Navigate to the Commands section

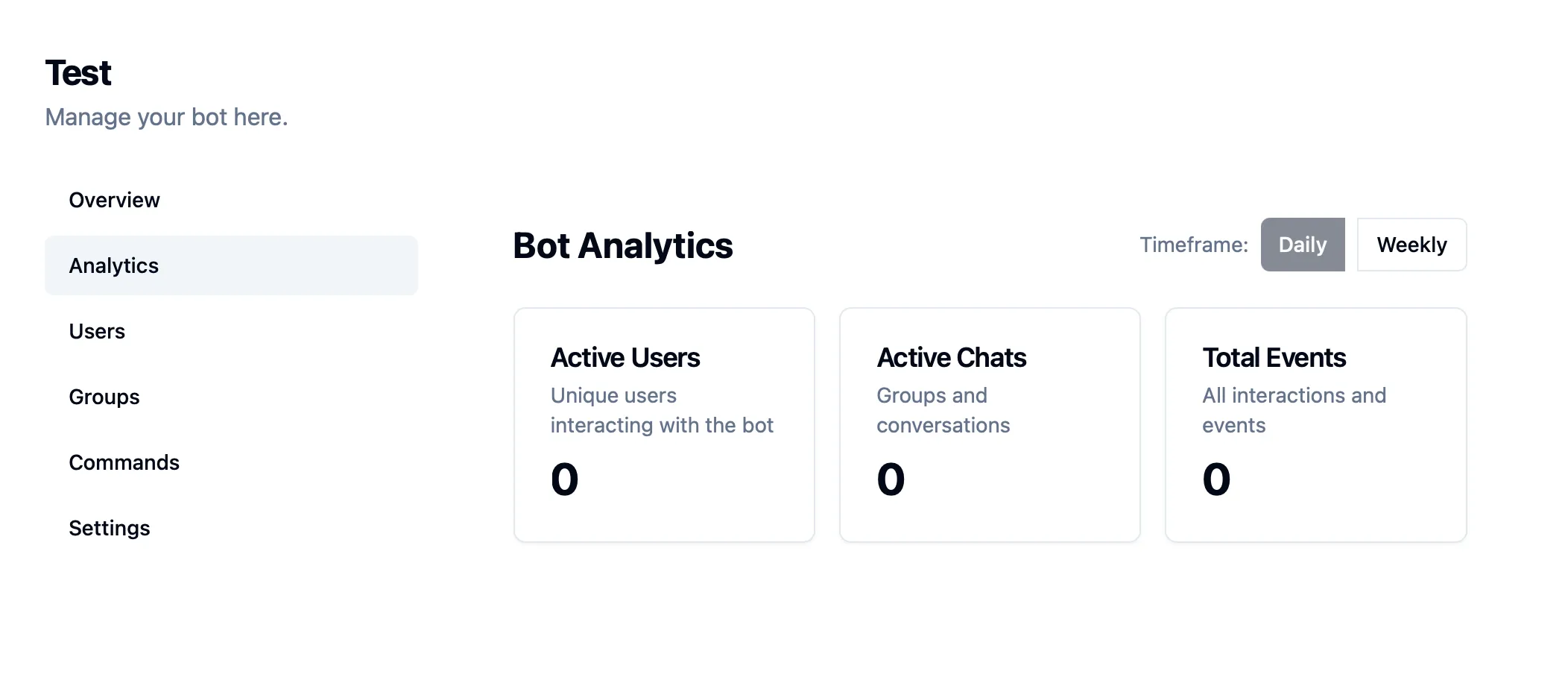[124, 462]
